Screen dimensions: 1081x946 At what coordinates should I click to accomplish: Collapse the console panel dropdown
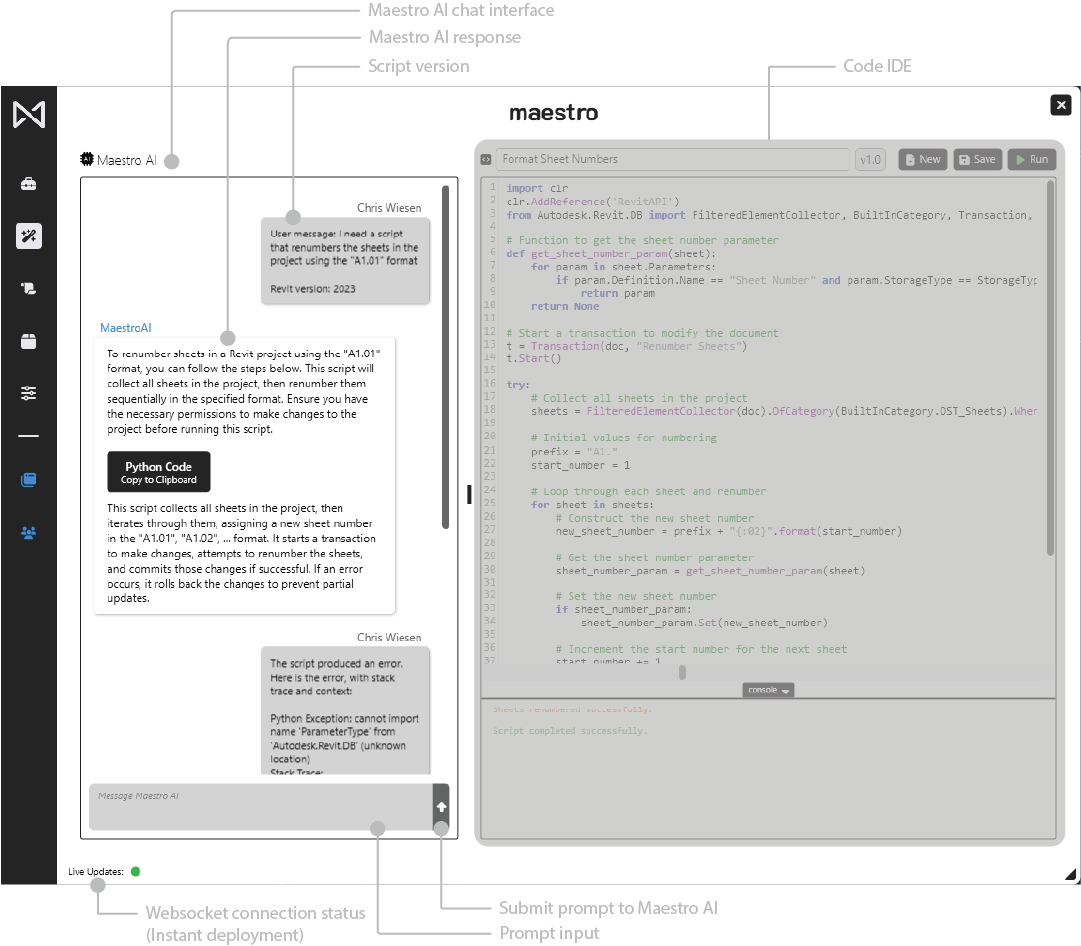768,690
